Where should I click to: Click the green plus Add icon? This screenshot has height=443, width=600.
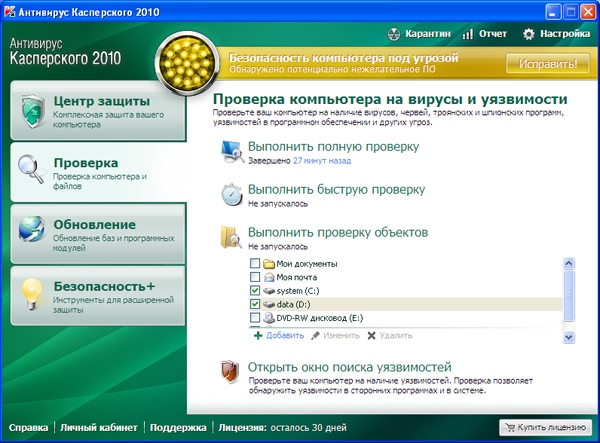click(x=258, y=336)
